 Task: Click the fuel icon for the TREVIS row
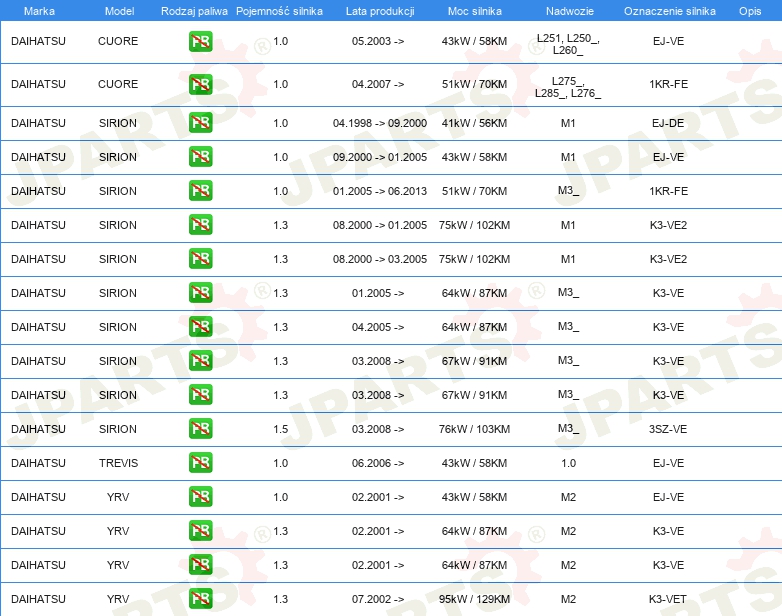click(x=200, y=462)
